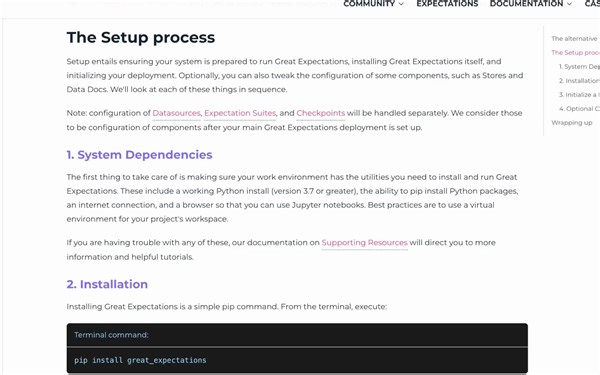The image size is (600, 375).
Task: Expand the Documentation dropdown menu
Action: click(531, 4)
